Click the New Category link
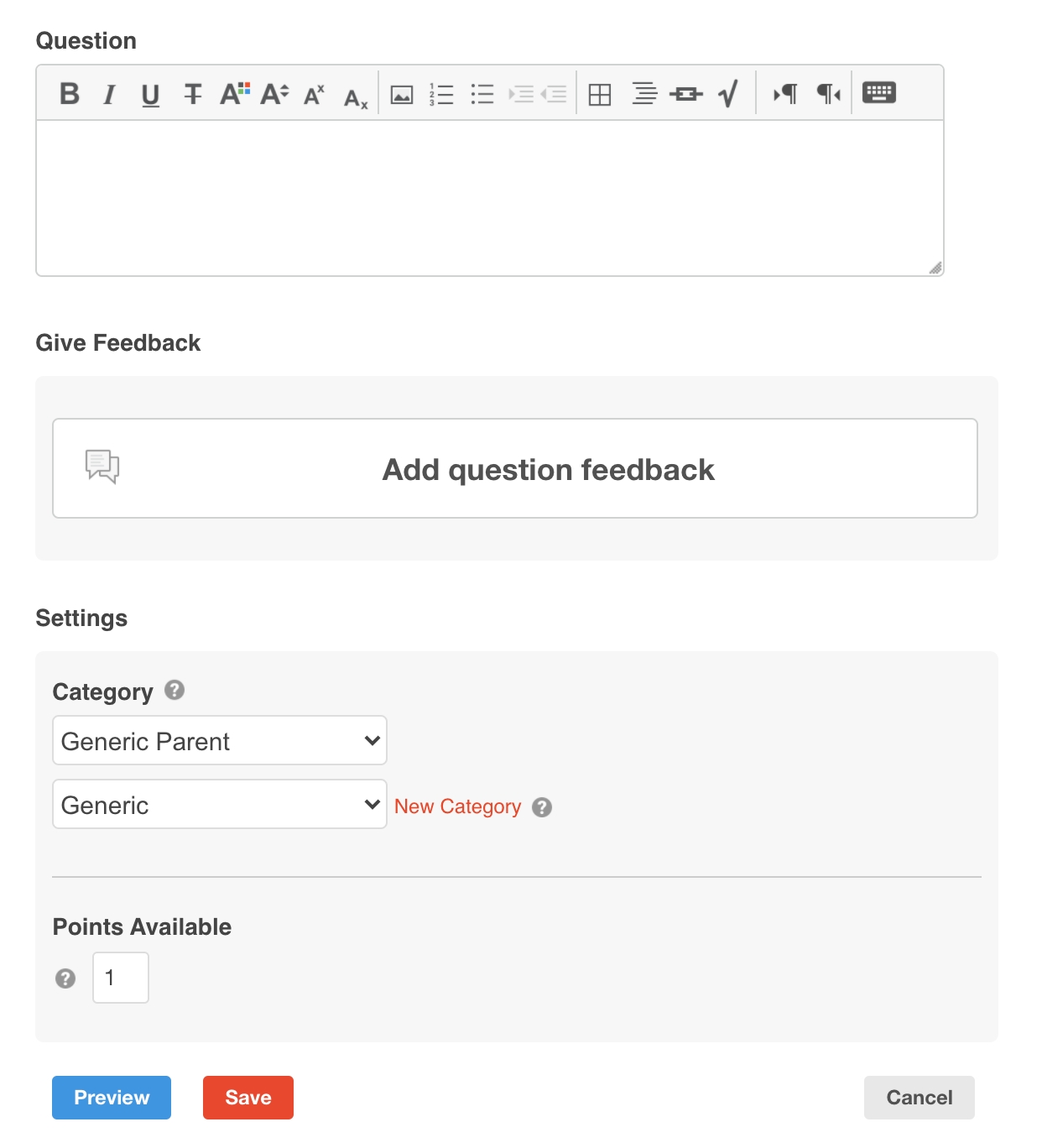 click(x=457, y=806)
